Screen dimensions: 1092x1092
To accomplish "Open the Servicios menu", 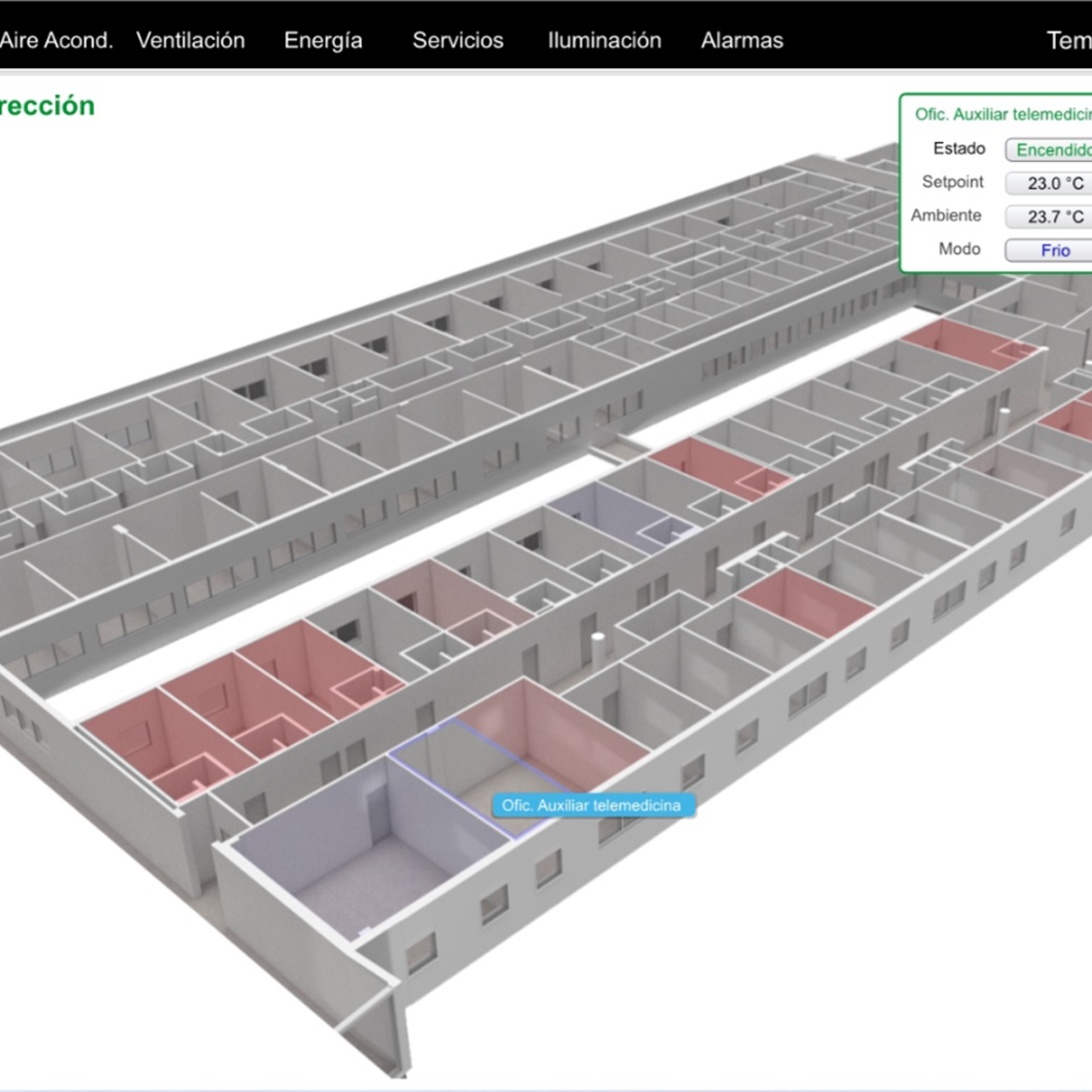I will point(458,41).
